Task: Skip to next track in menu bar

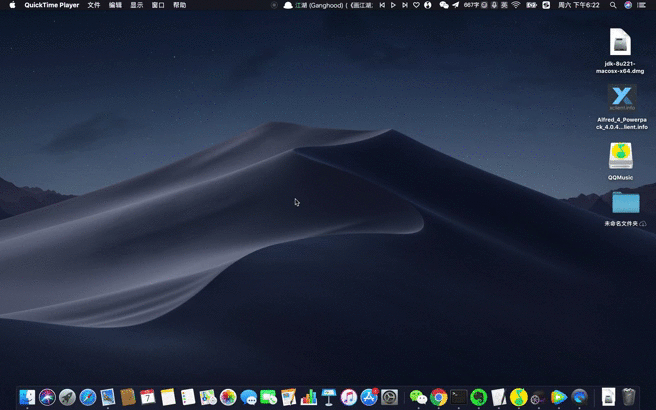Action: tap(405, 5)
